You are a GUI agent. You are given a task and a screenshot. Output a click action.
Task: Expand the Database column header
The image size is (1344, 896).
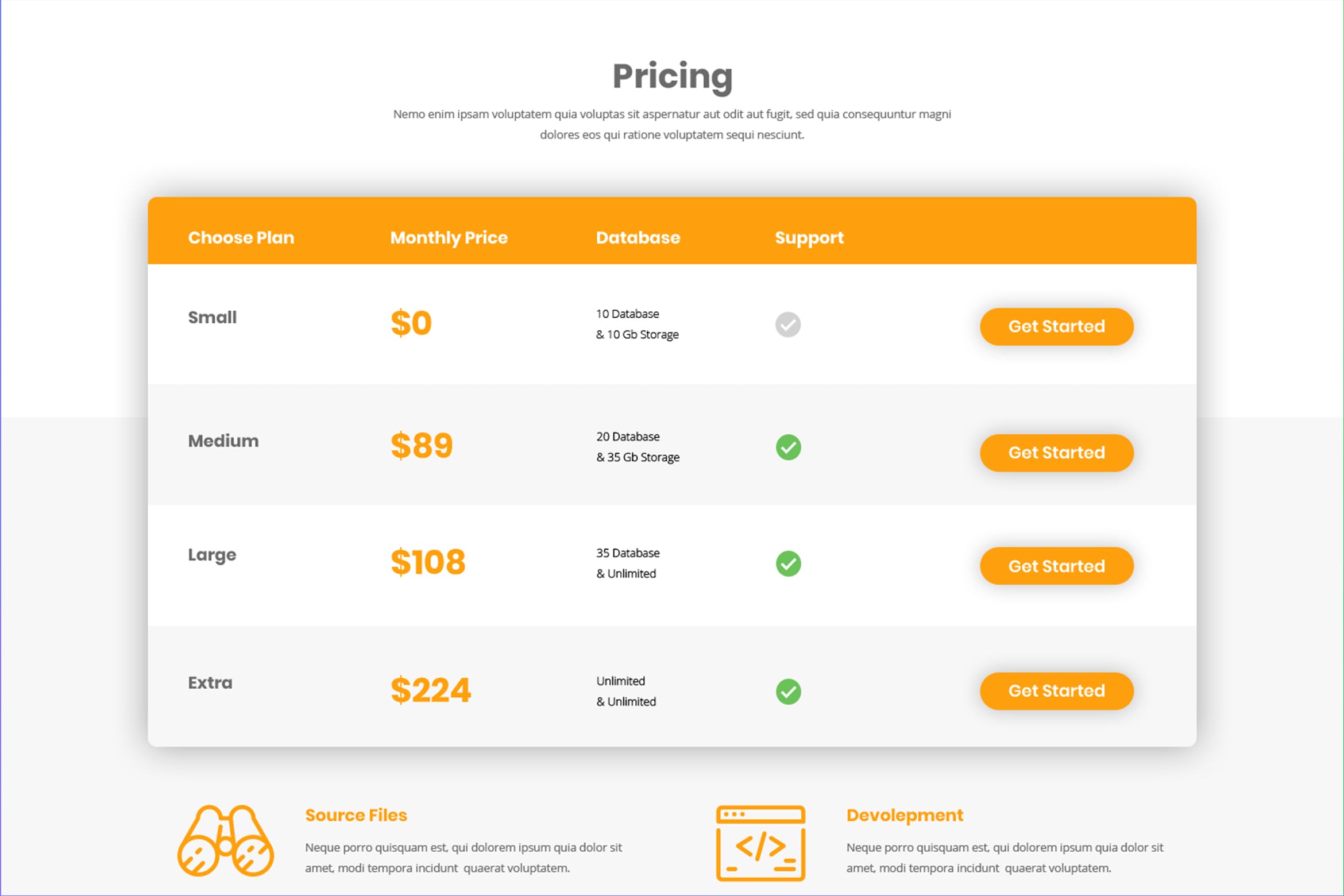[638, 237]
